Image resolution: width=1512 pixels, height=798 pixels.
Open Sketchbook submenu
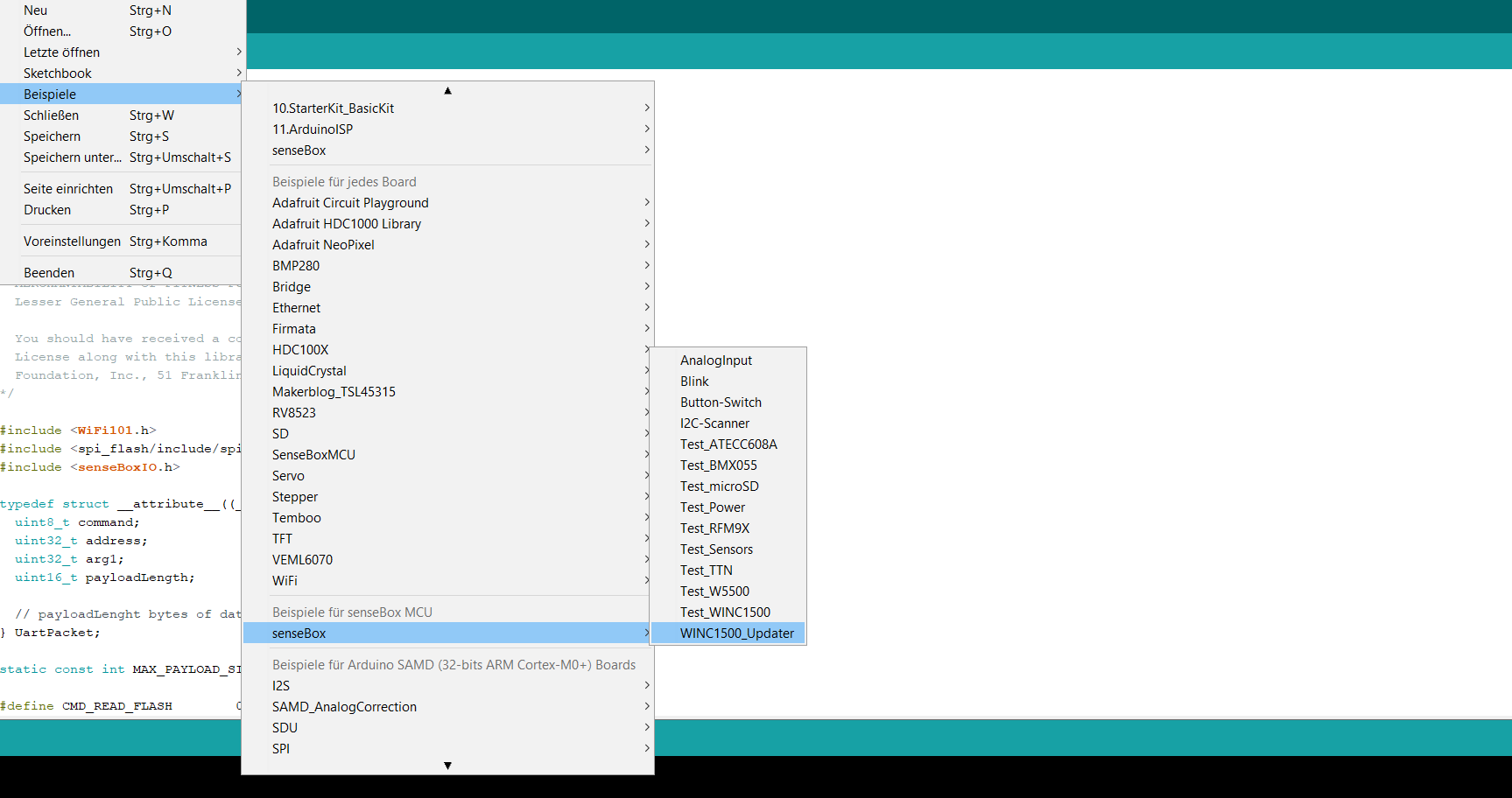(121, 73)
